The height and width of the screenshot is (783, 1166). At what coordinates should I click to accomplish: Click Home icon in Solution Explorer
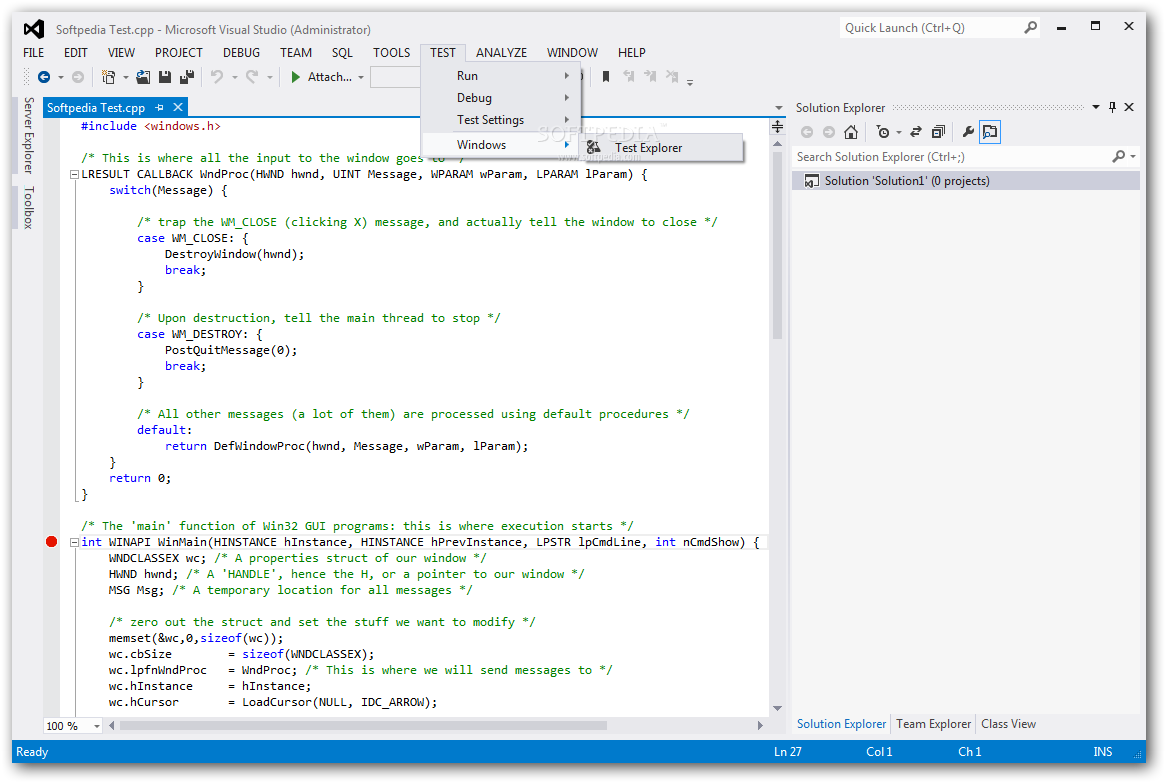pos(851,132)
